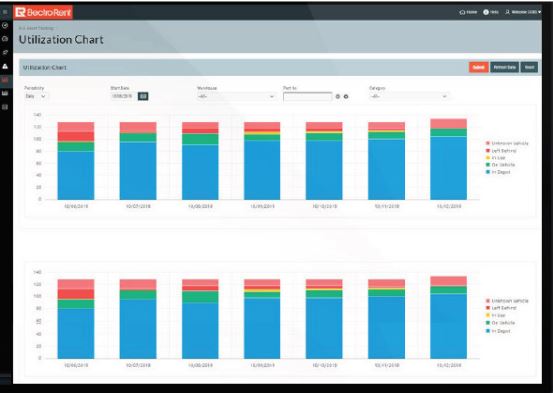Screen dimensions: 553x393
Task: Open Help in the header
Action: [491, 12]
